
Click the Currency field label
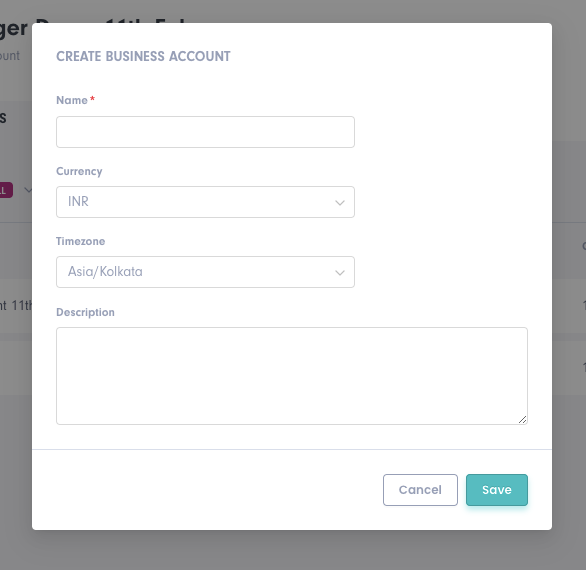coord(79,171)
